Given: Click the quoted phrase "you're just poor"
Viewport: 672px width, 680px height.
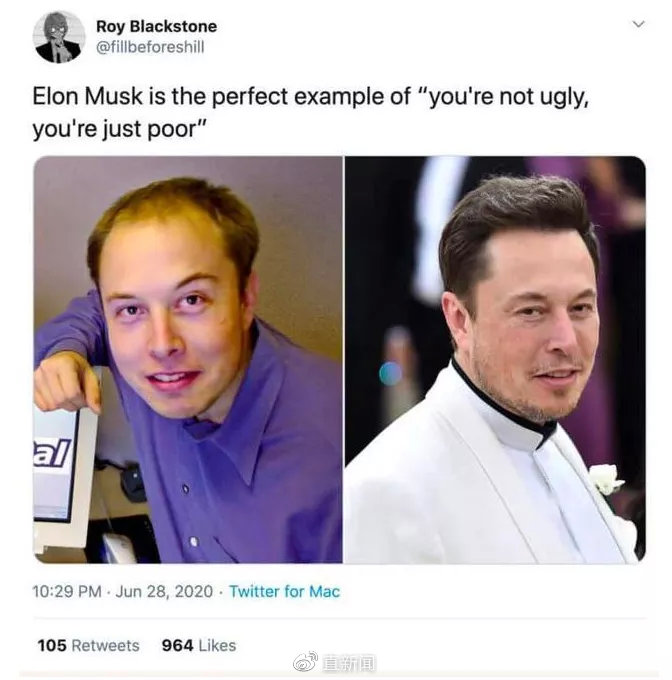Looking at the screenshot, I should pos(118,129).
